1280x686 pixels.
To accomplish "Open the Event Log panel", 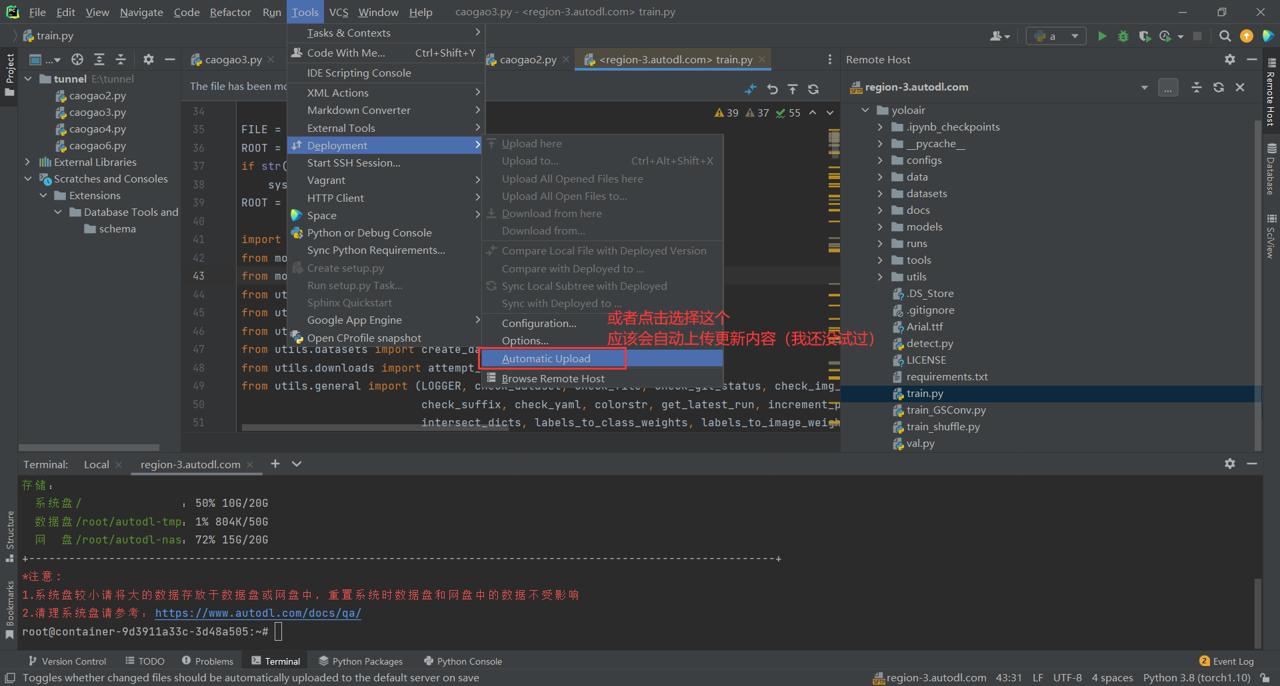I will 1226,661.
